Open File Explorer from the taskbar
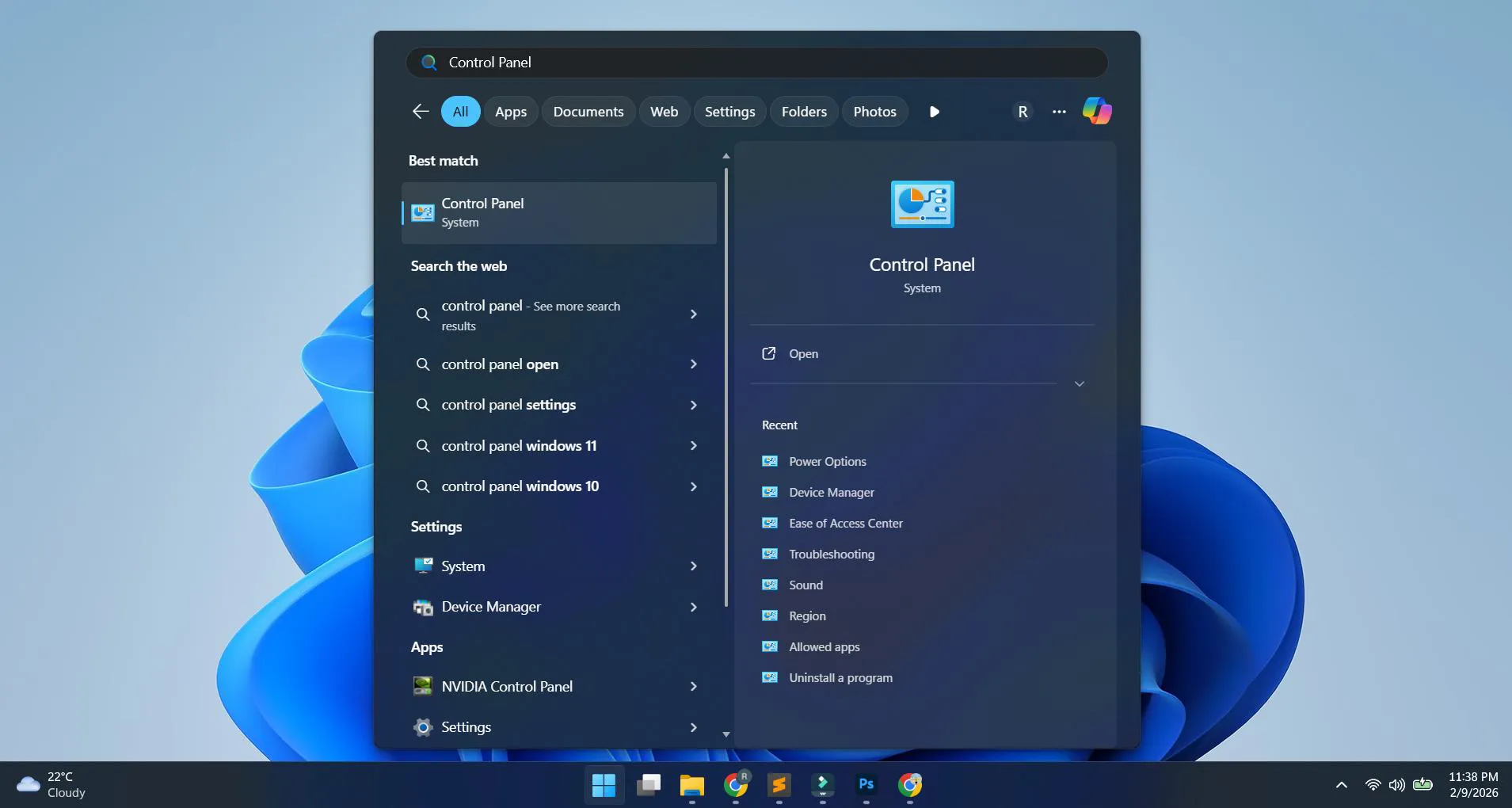 tap(691, 786)
